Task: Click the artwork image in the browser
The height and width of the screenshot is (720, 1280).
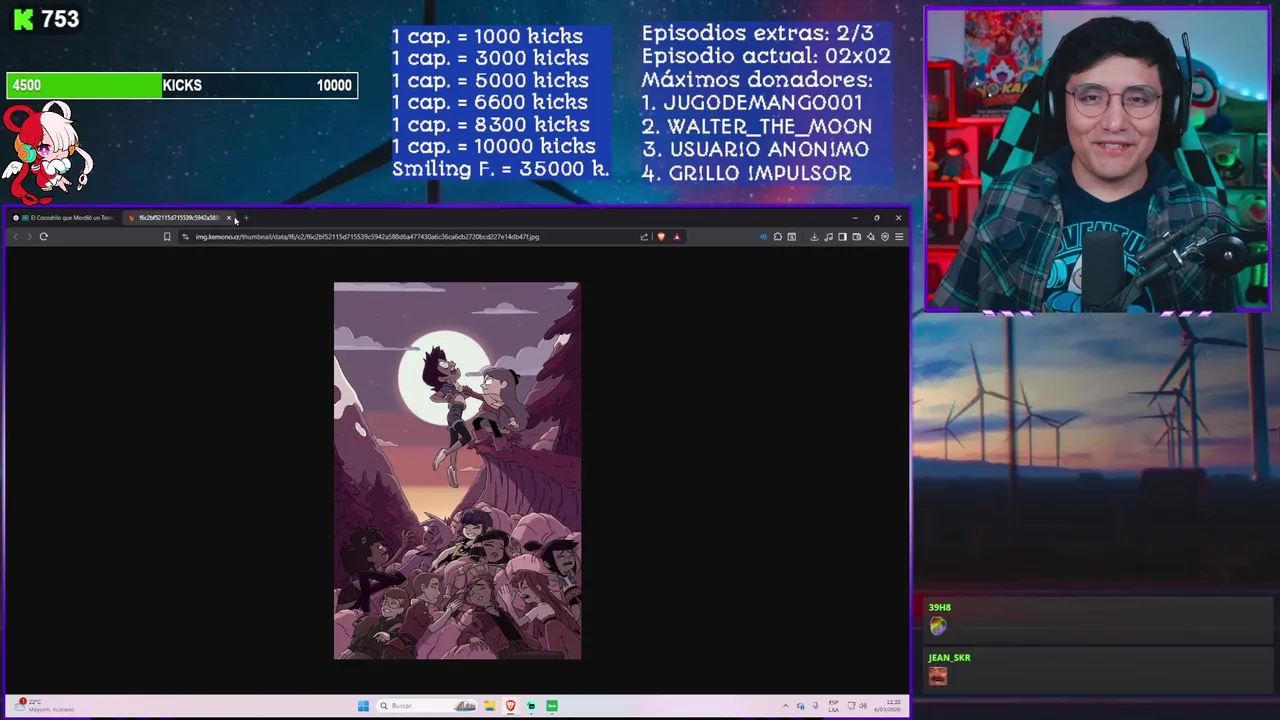Action: tap(457, 471)
